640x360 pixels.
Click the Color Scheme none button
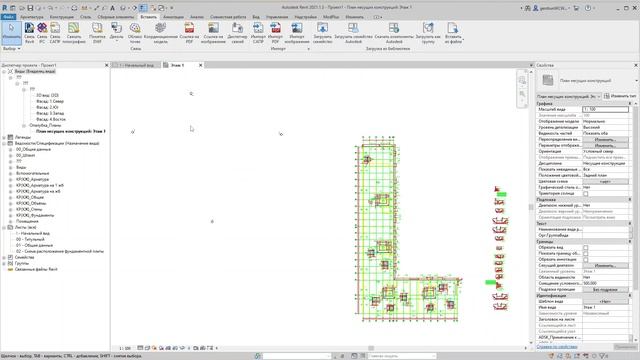tap(605, 182)
